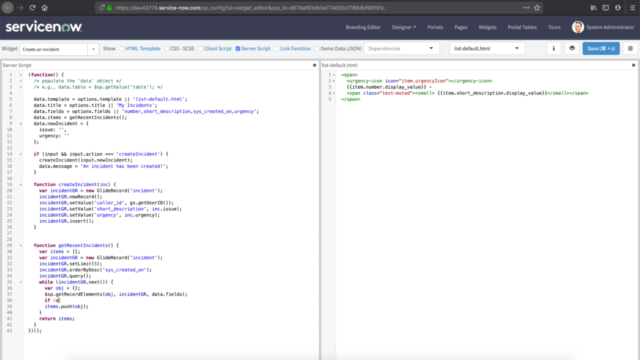Collapse createIncident function fold at line 19
Screen dimensions: 640x360
(x=21, y=184)
